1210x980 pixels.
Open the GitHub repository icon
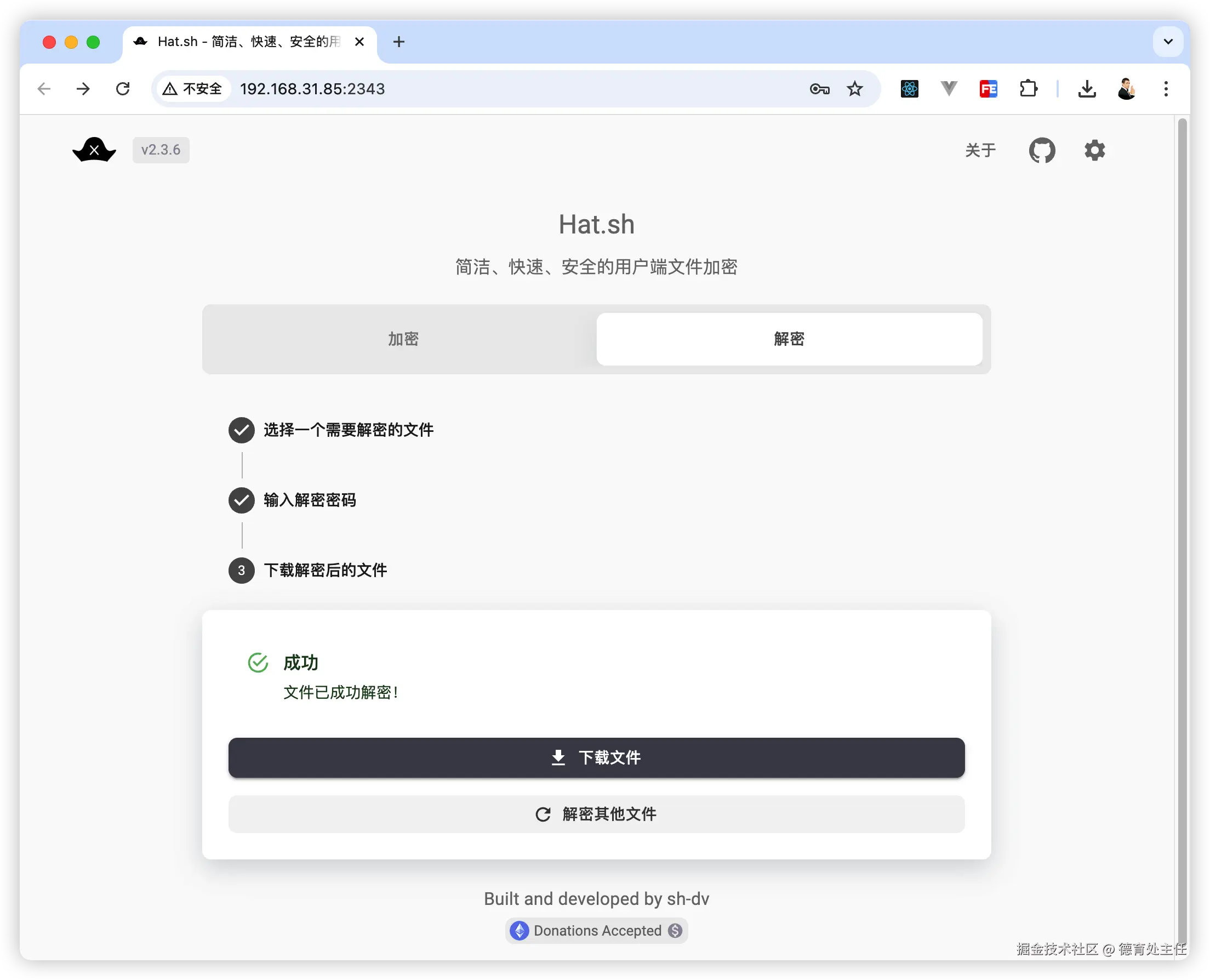pos(1041,150)
